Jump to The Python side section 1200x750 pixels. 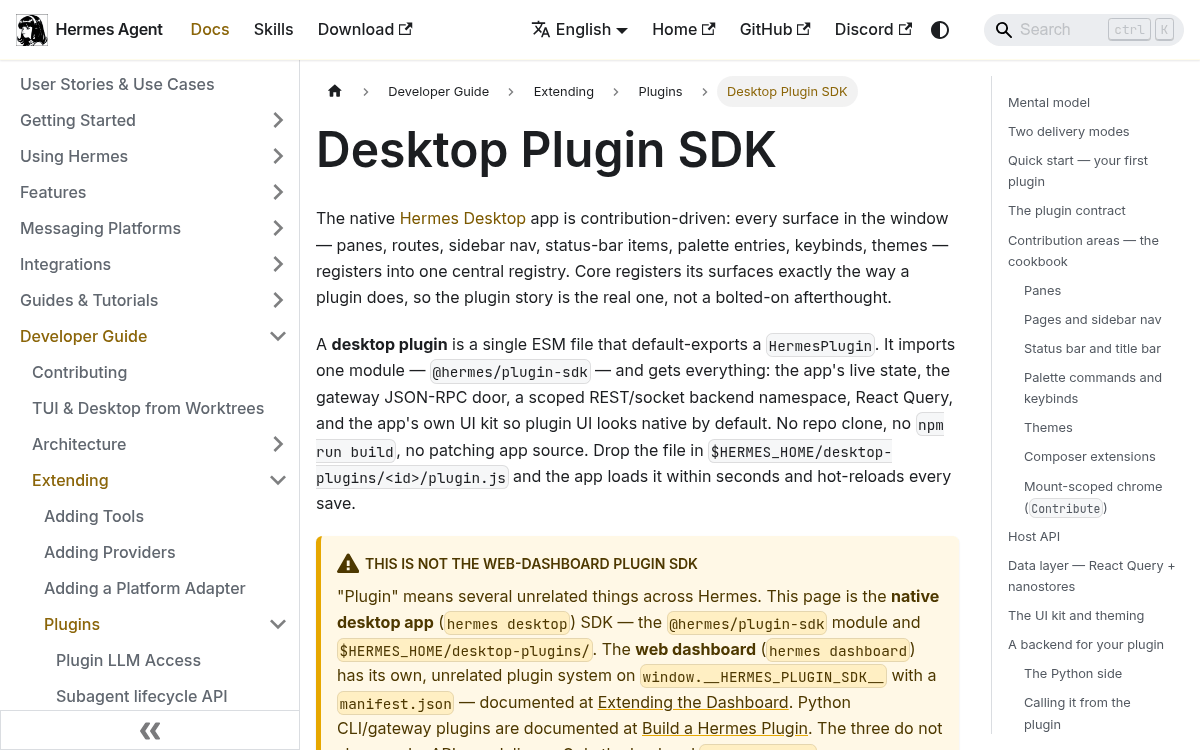point(1073,673)
